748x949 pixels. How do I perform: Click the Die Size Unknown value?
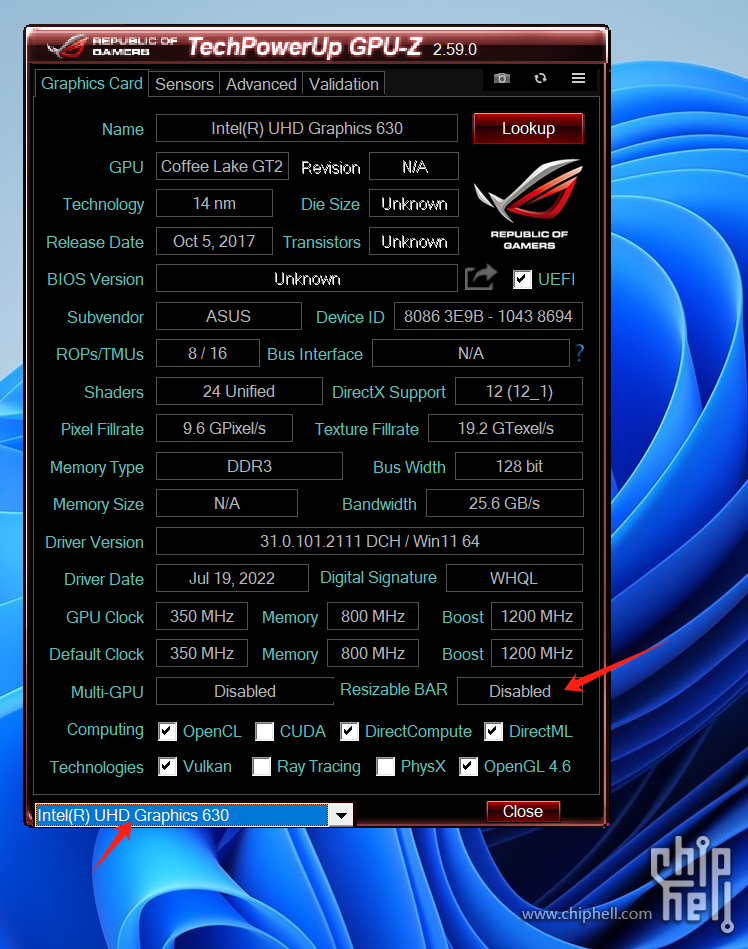414,203
